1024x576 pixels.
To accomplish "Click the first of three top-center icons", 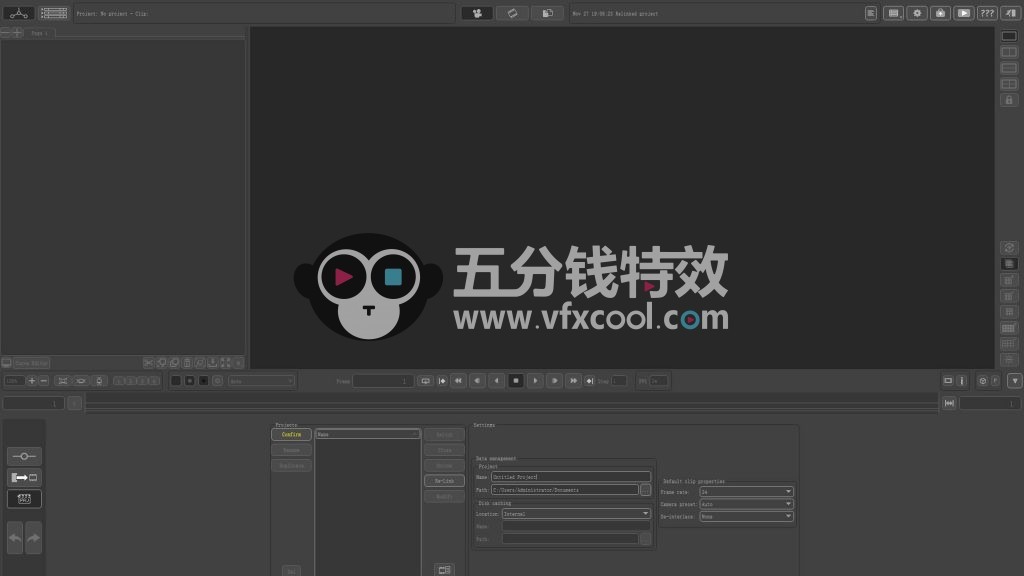I will (477, 13).
